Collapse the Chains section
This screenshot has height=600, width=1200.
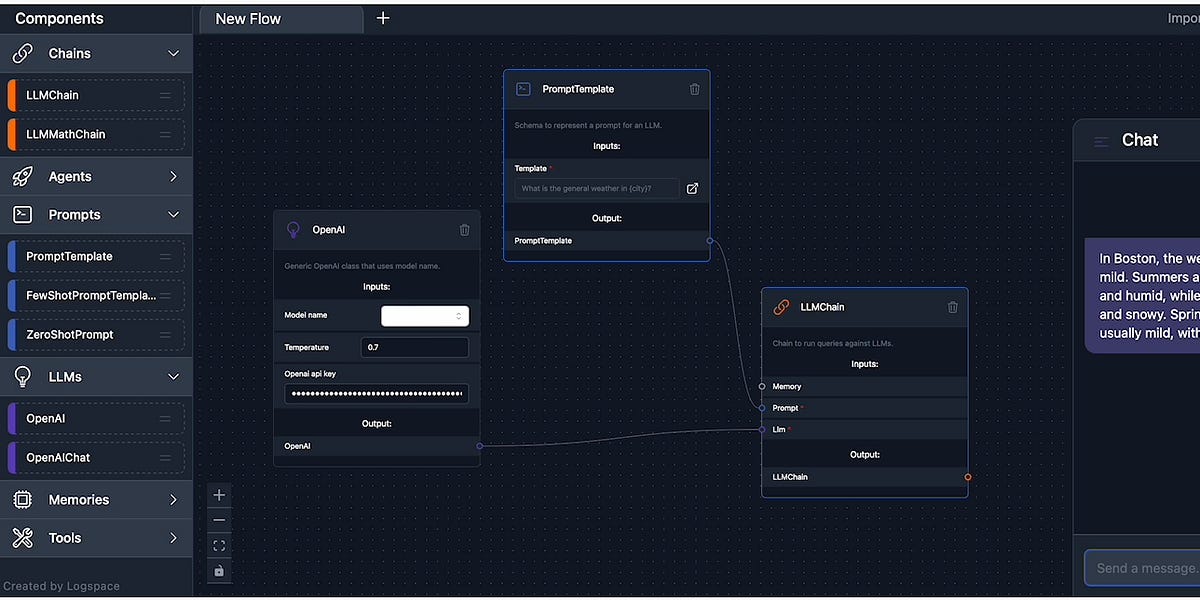pos(173,53)
